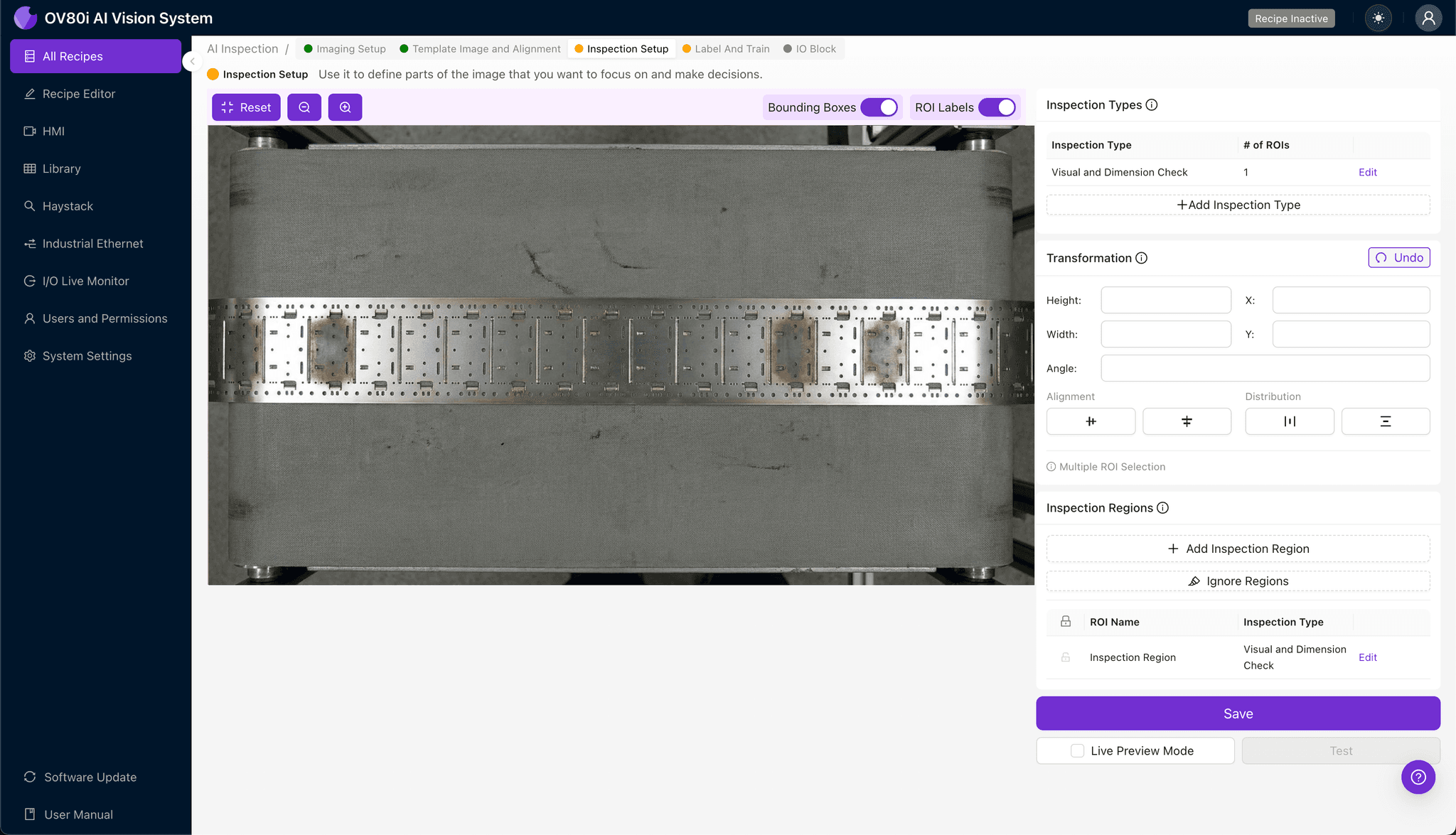Switch to Label And Train tab
The image size is (1456, 835).
point(726,49)
